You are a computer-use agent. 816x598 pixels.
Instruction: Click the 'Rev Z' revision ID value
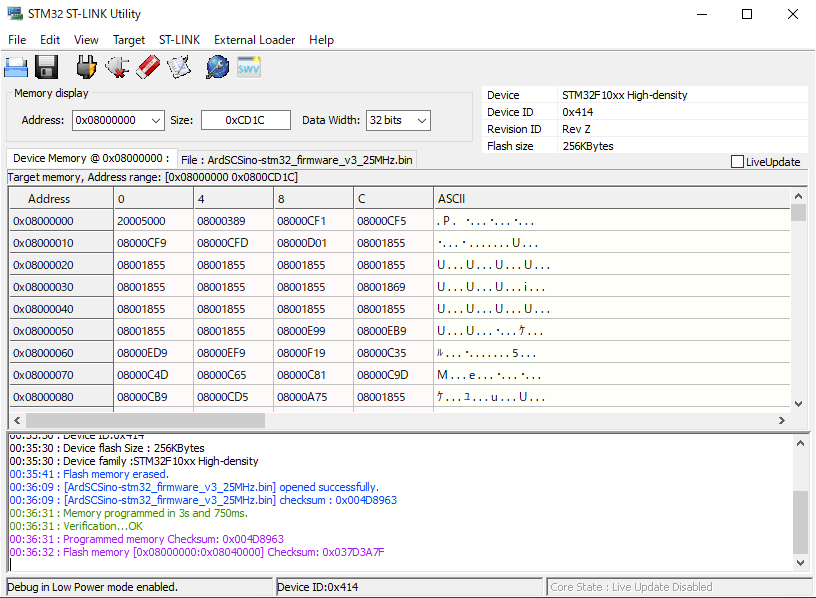(576, 129)
